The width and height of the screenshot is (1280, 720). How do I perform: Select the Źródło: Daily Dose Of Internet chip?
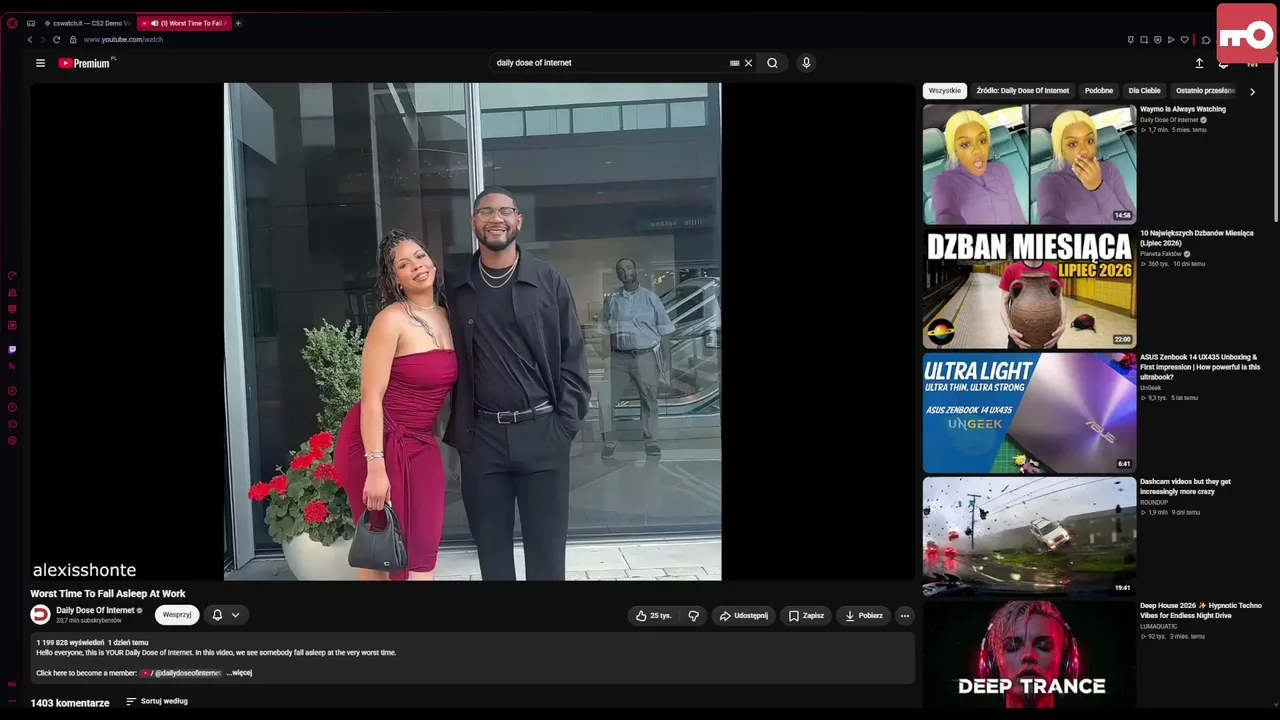tap(1022, 91)
